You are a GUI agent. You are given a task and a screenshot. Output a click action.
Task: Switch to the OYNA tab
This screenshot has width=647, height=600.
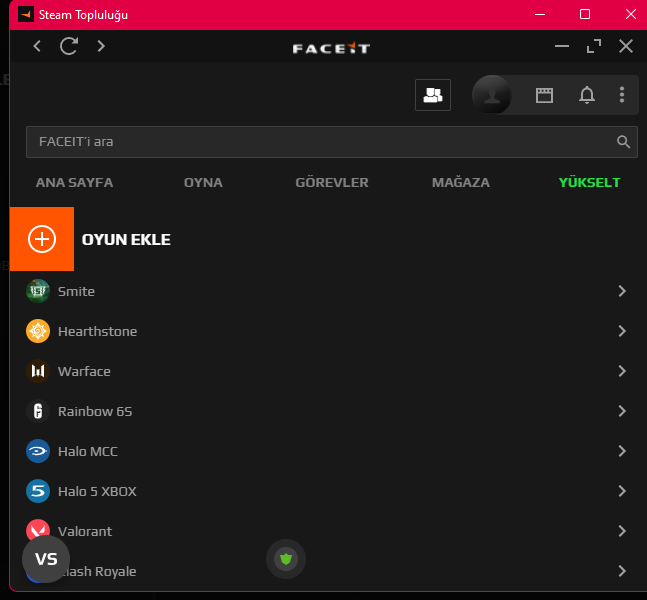pos(203,182)
